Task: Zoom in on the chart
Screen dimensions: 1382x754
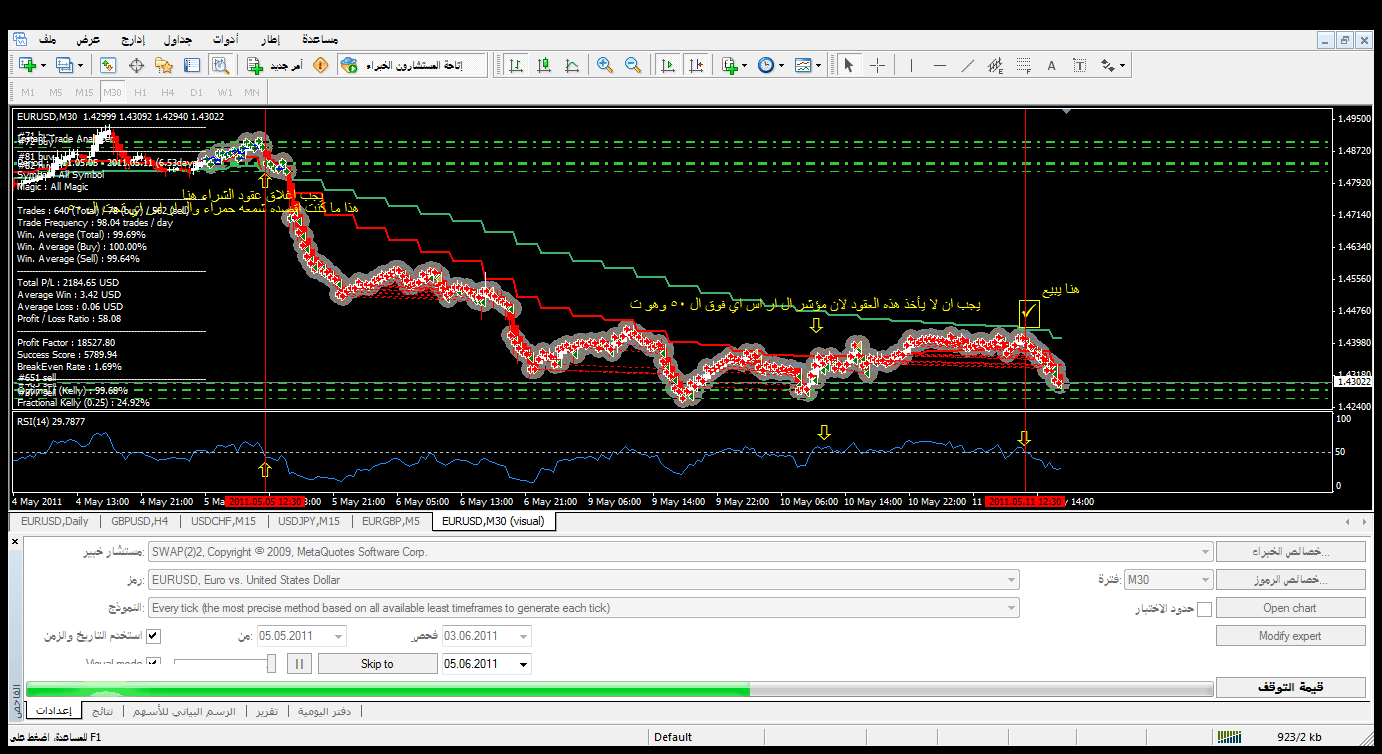Action: pos(604,65)
